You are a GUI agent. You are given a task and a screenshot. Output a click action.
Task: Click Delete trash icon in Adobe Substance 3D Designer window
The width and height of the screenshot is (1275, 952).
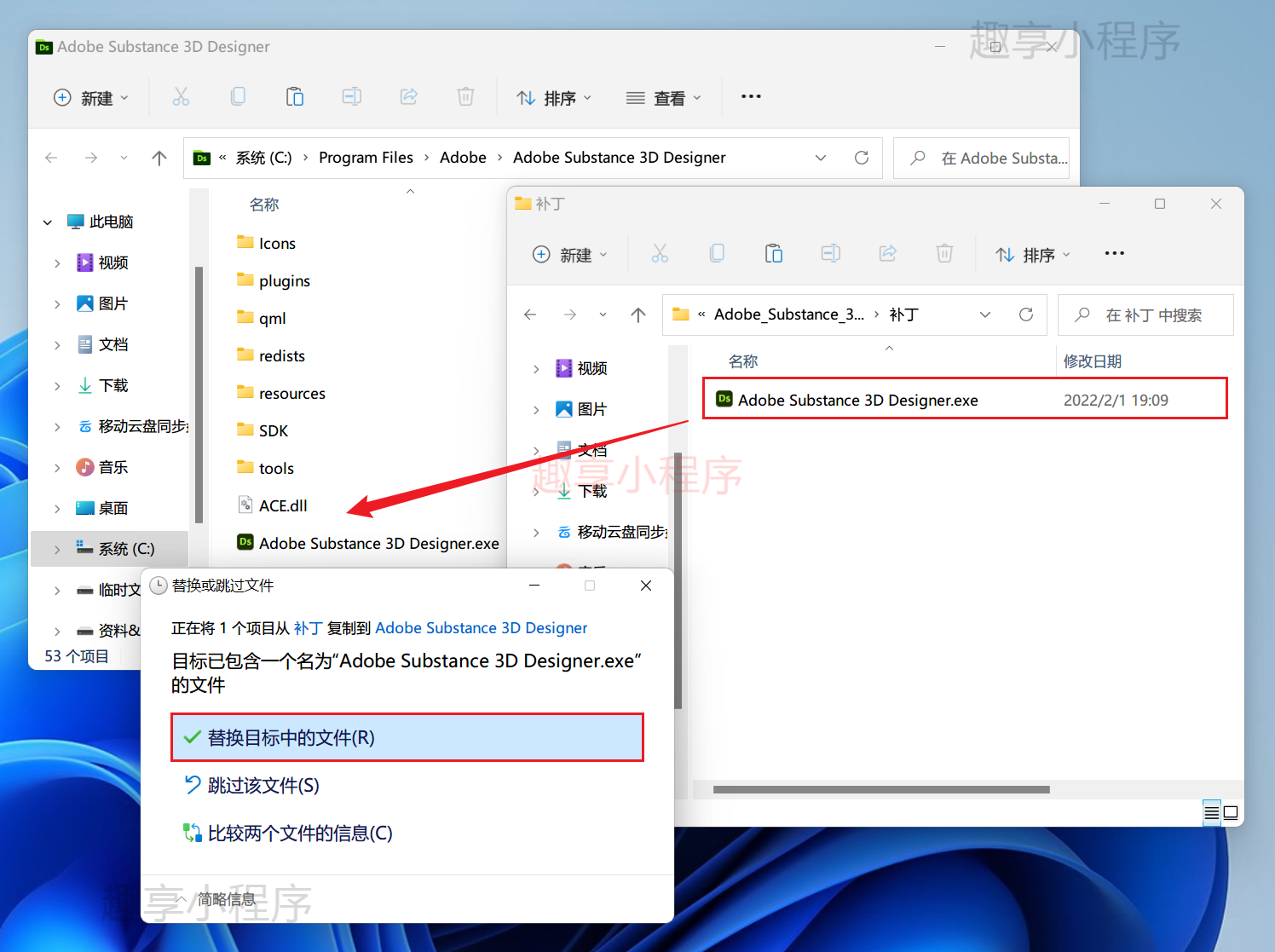(465, 97)
